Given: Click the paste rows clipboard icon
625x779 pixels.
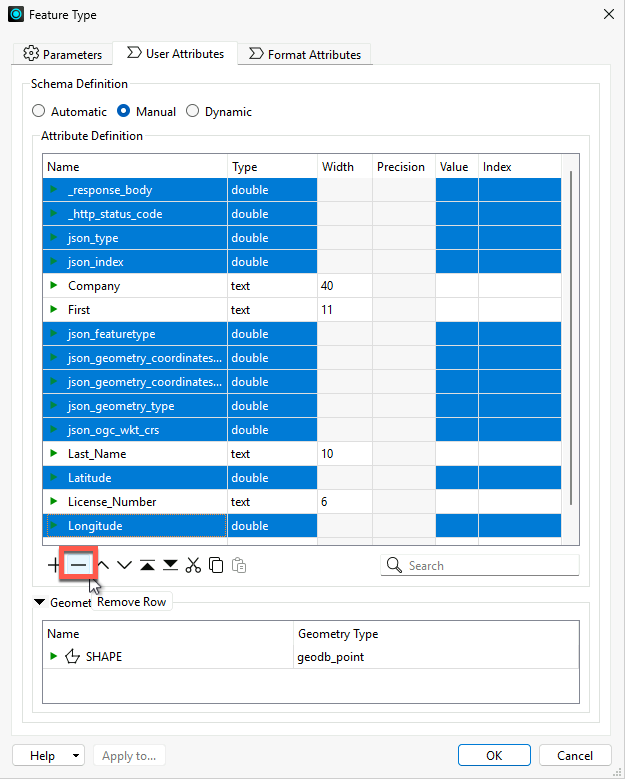Looking at the screenshot, I should 239,565.
